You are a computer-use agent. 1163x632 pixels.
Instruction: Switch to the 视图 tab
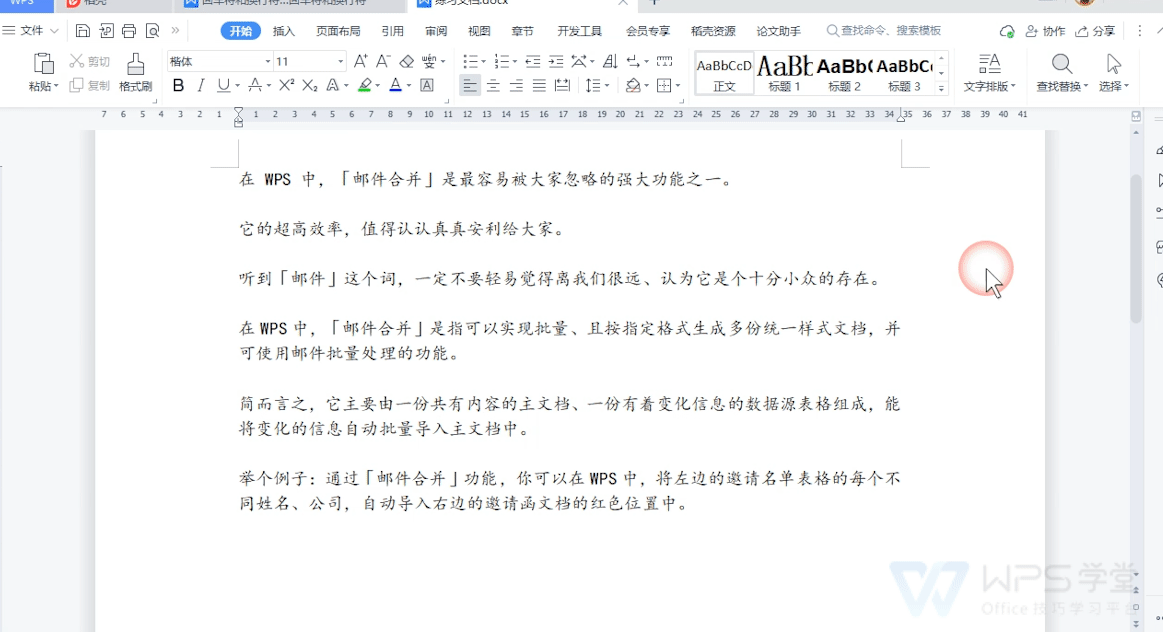pos(479,31)
